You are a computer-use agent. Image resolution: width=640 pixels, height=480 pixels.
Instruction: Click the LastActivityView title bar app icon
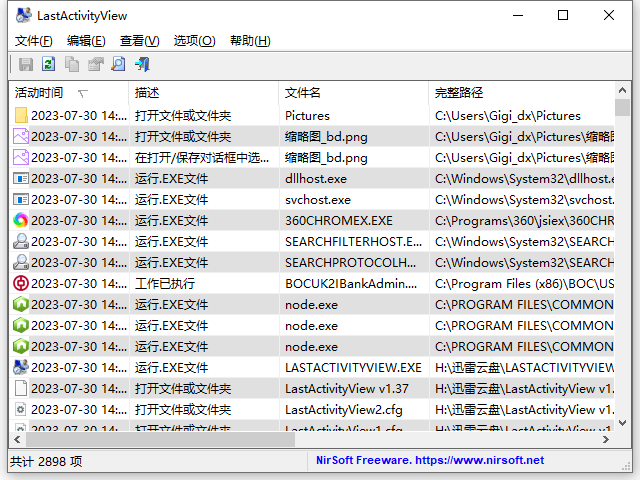click(23, 16)
